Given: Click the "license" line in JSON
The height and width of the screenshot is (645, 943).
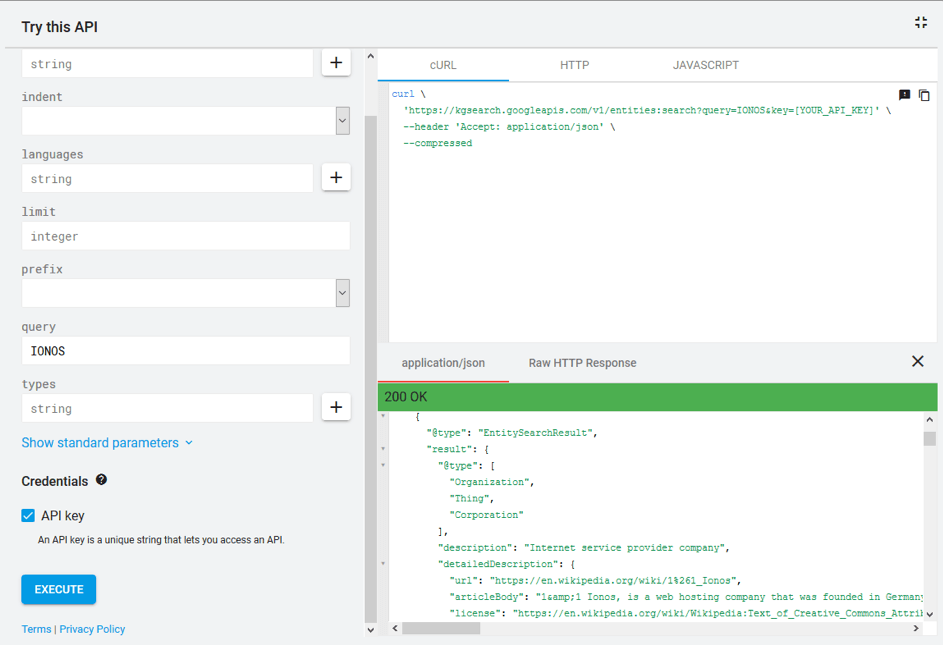Looking at the screenshot, I should (x=686, y=613).
